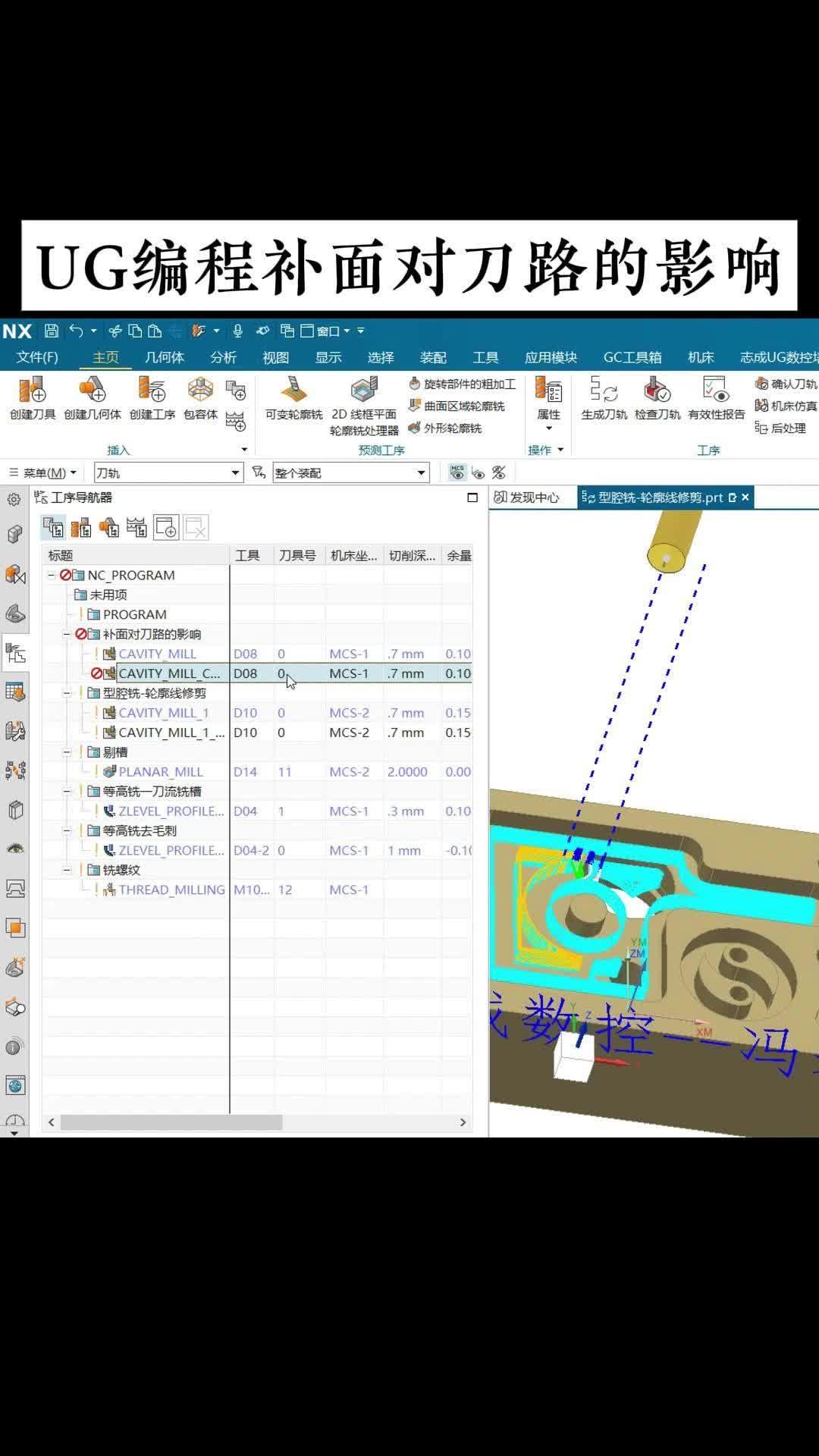Open the 有效性报告 validity report icon
Image resolution: width=819 pixels, height=1456 pixels.
coord(716,391)
